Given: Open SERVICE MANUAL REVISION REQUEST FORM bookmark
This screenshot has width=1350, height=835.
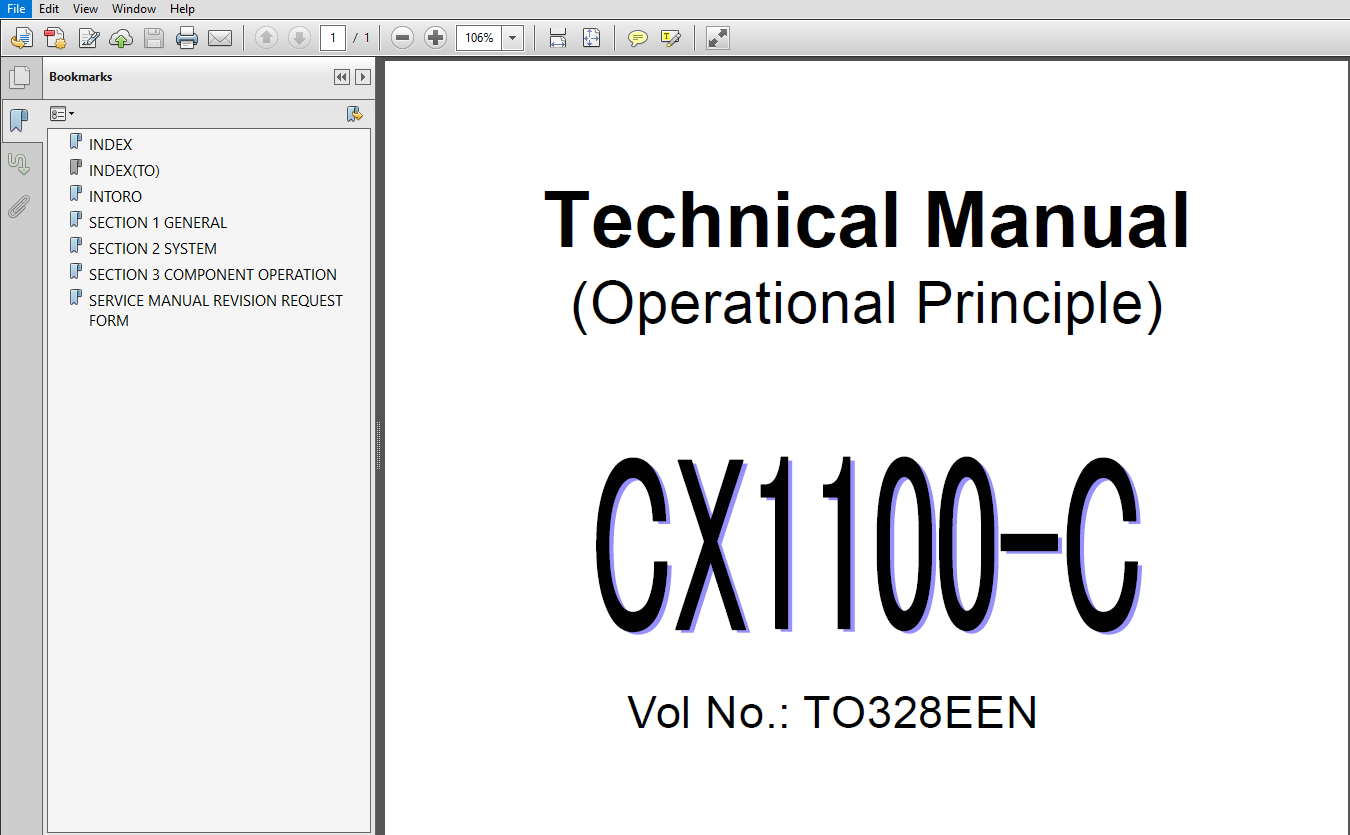Looking at the screenshot, I should coord(216,311).
